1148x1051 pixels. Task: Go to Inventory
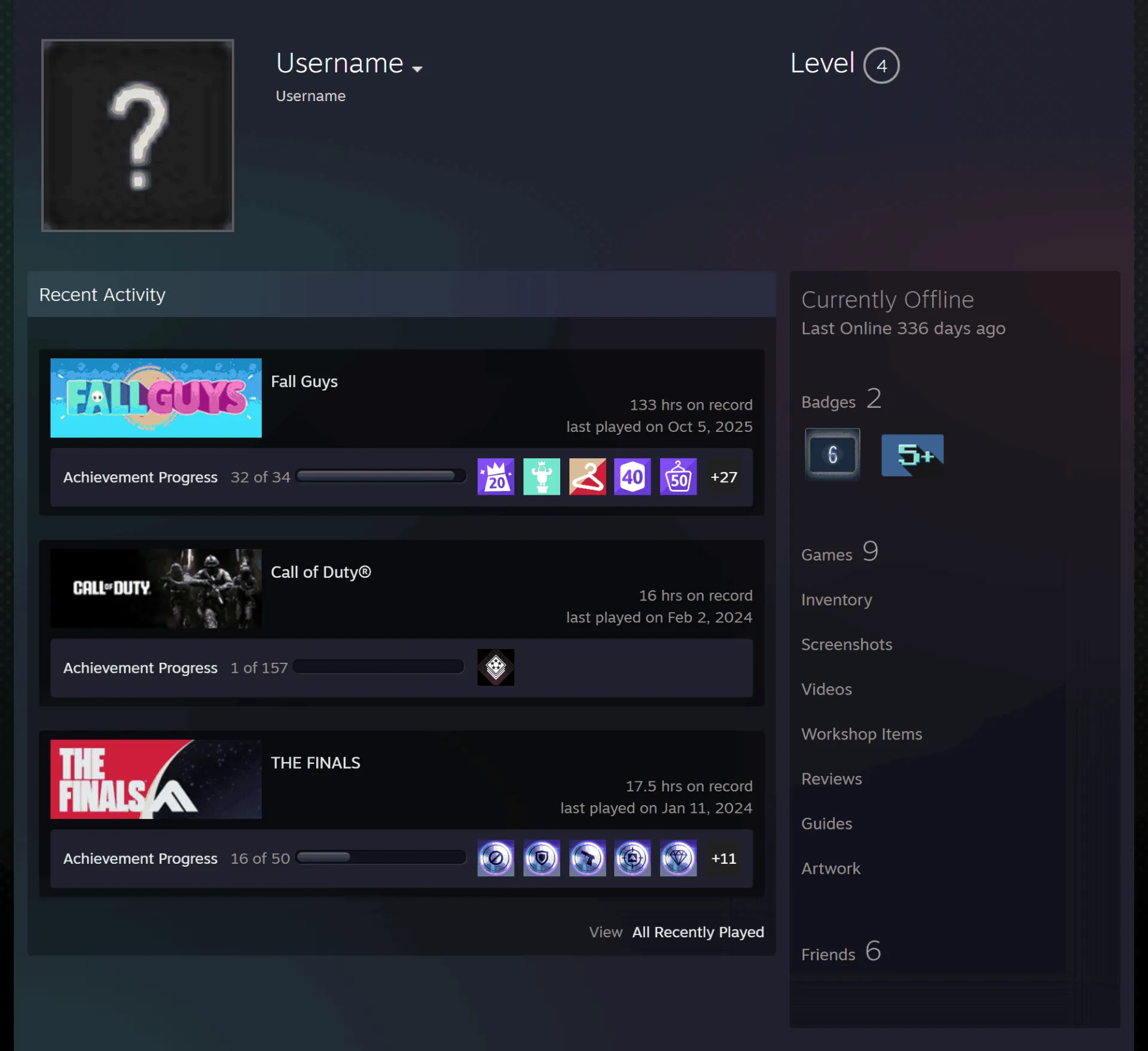(x=836, y=599)
